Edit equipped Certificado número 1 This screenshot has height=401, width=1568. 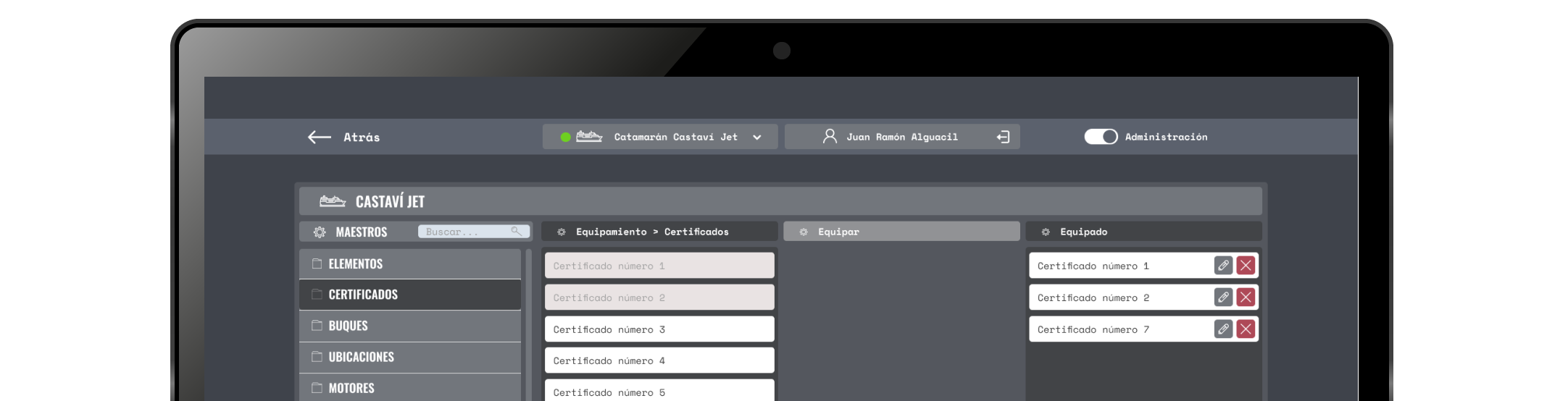[1223, 266]
